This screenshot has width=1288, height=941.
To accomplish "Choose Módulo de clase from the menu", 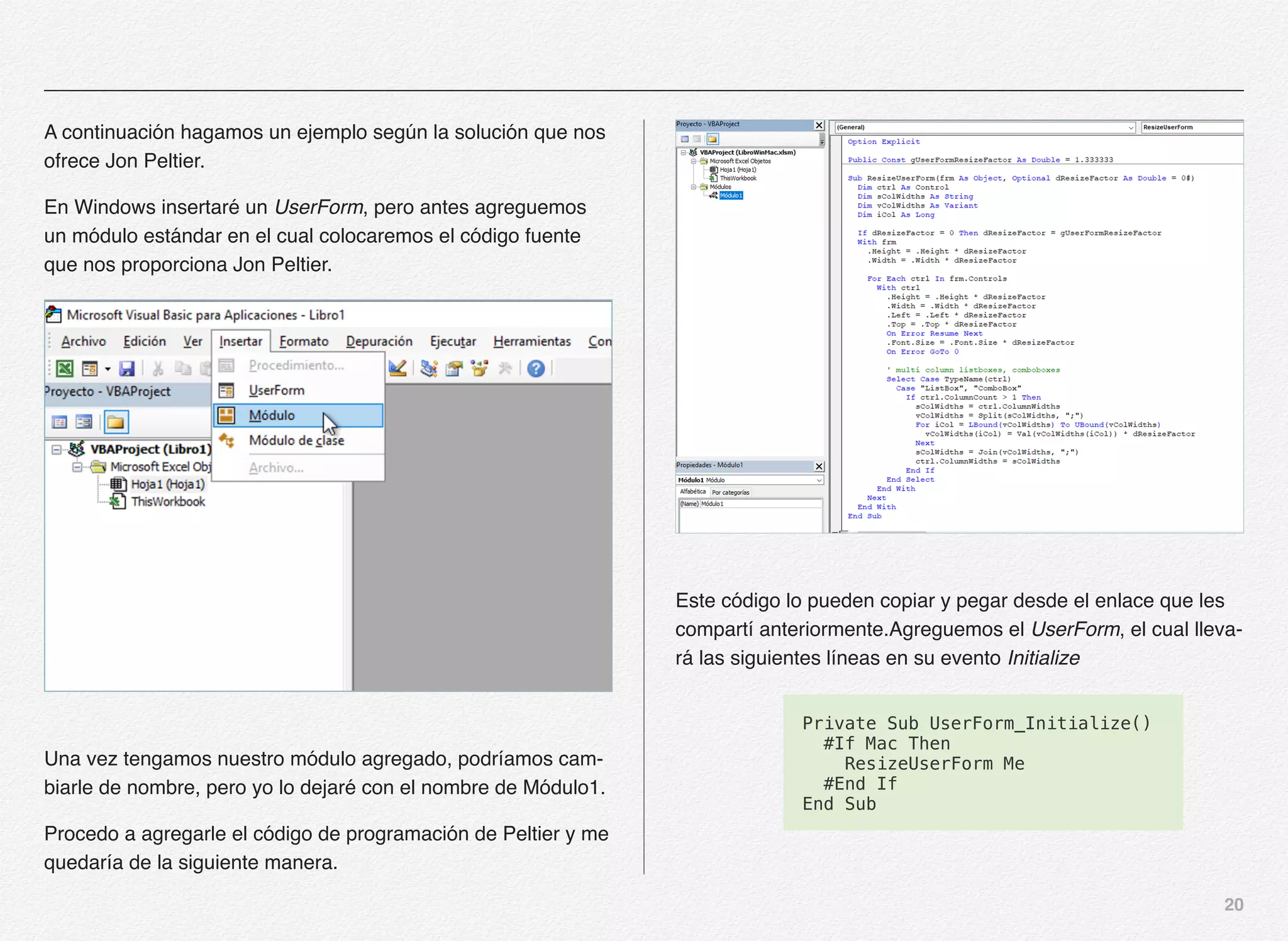I will (299, 440).
